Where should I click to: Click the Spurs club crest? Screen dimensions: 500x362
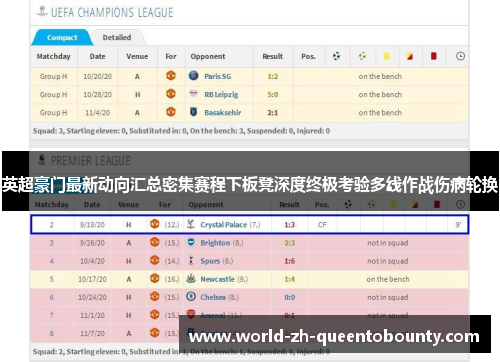[191, 260]
